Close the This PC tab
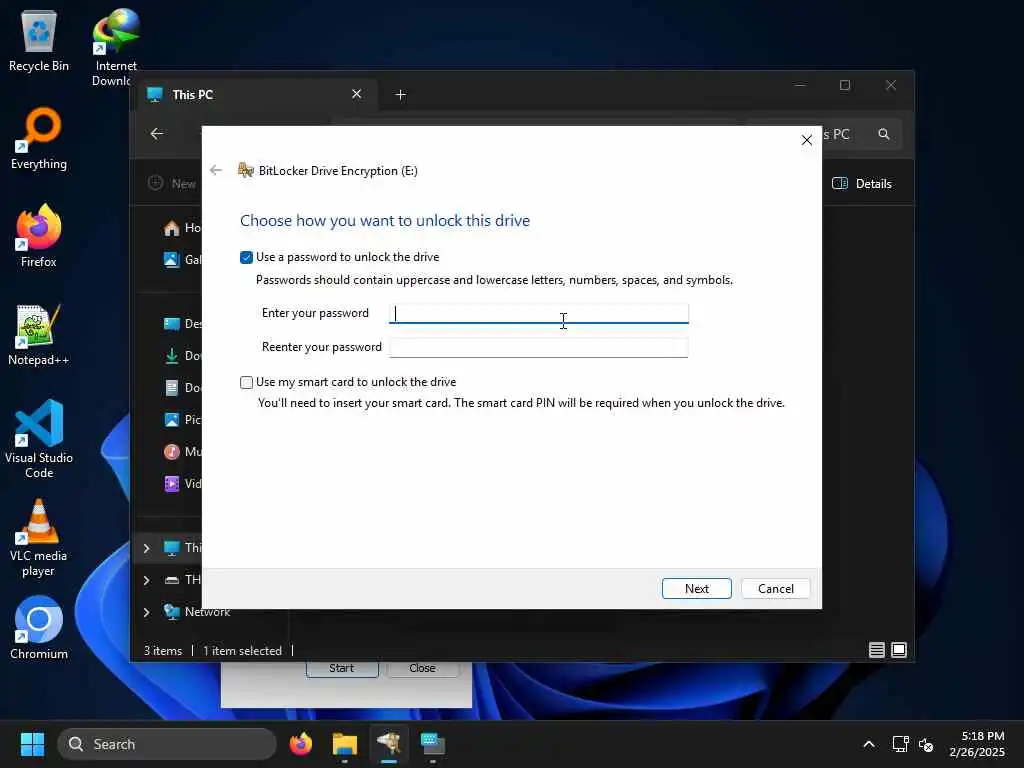1024x768 pixels. (x=357, y=94)
